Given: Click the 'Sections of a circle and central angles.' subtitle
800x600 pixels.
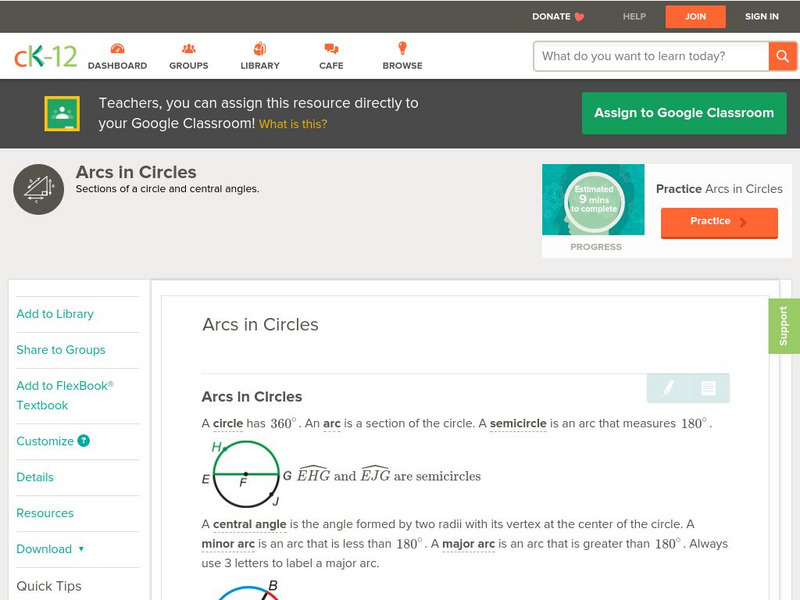Looking at the screenshot, I should [x=167, y=189].
